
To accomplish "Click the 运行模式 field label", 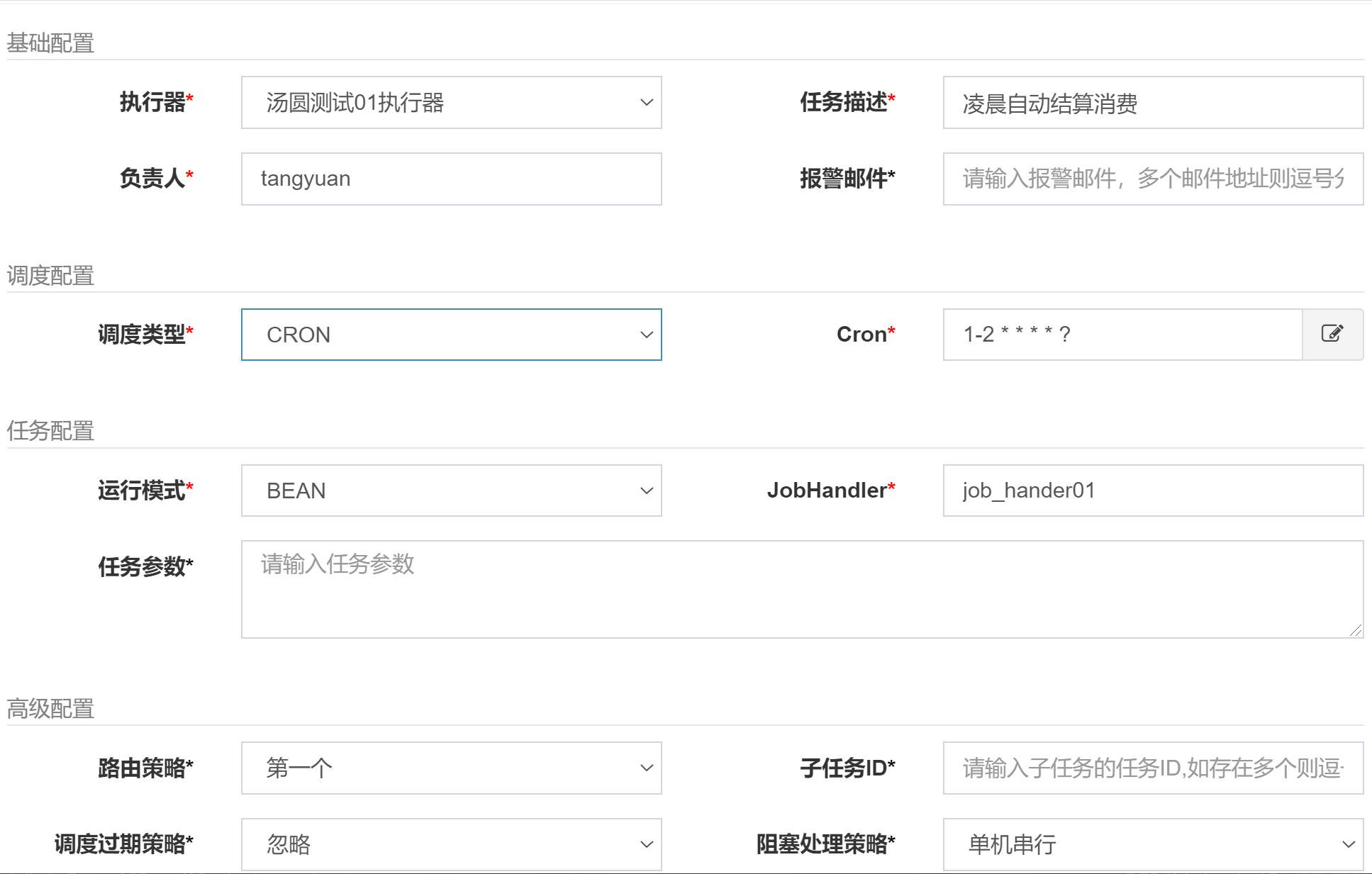I will click(x=145, y=490).
